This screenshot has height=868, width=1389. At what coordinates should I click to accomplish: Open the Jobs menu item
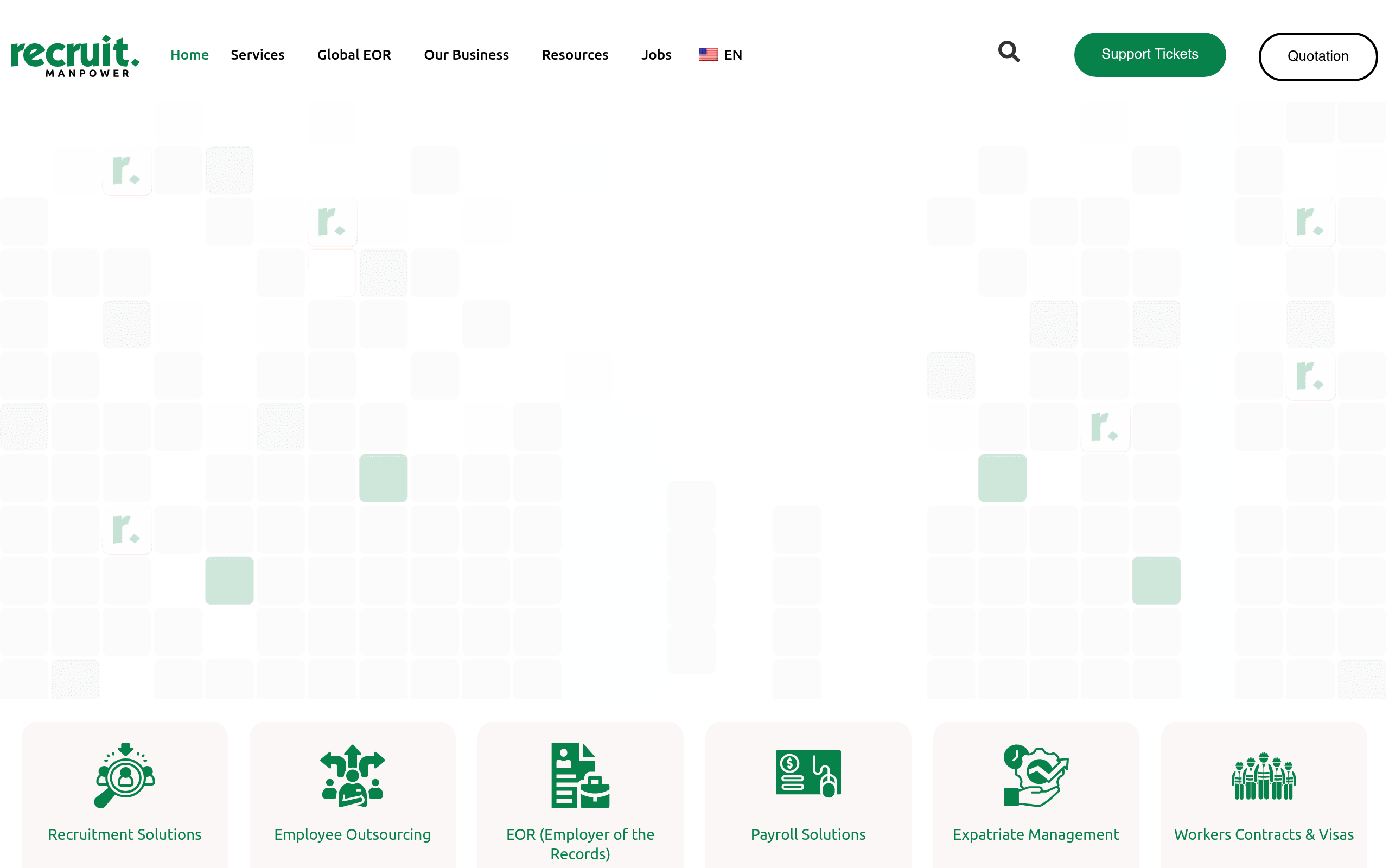click(x=656, y=55)
